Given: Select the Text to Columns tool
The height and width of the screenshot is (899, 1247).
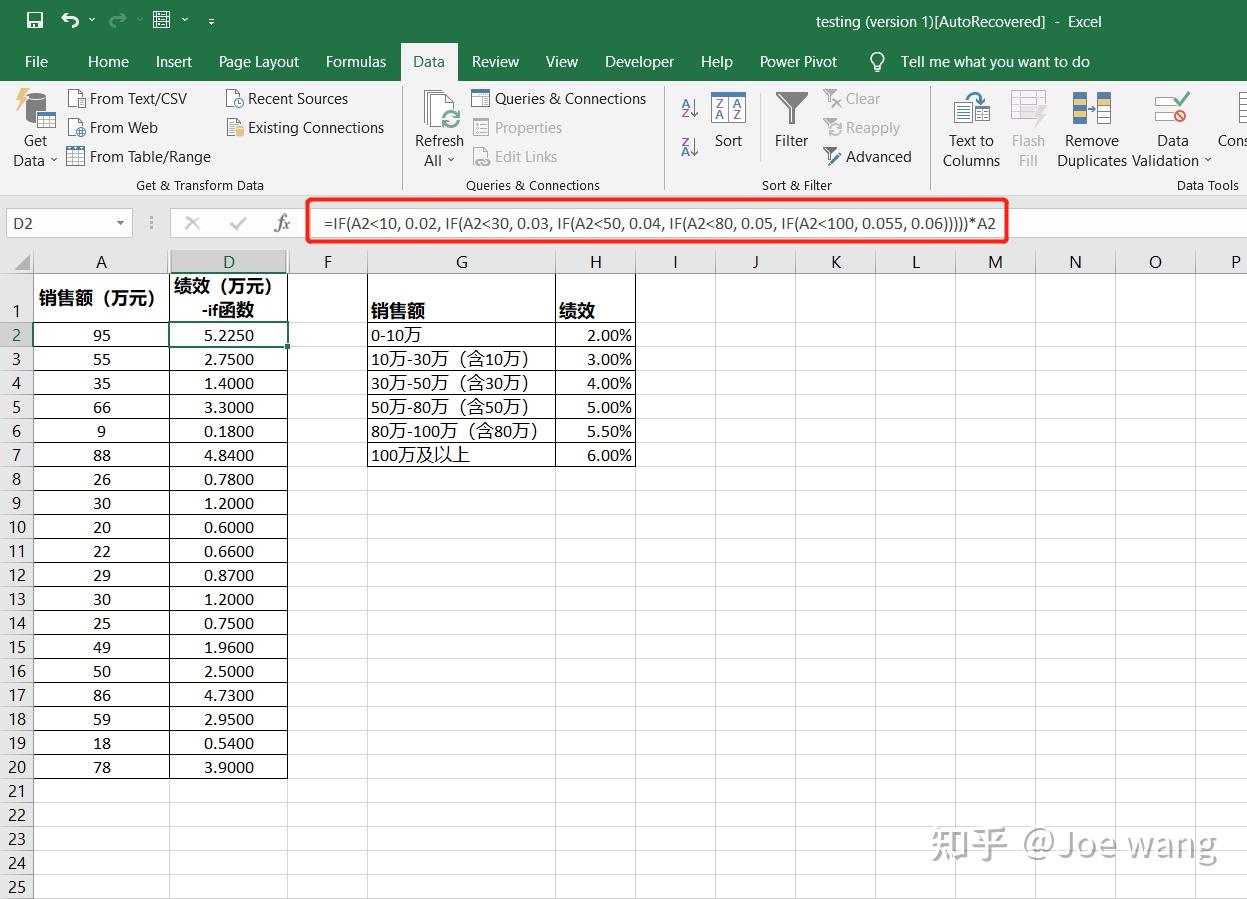Looking at the screenshot, I should [x=970, y=128].
